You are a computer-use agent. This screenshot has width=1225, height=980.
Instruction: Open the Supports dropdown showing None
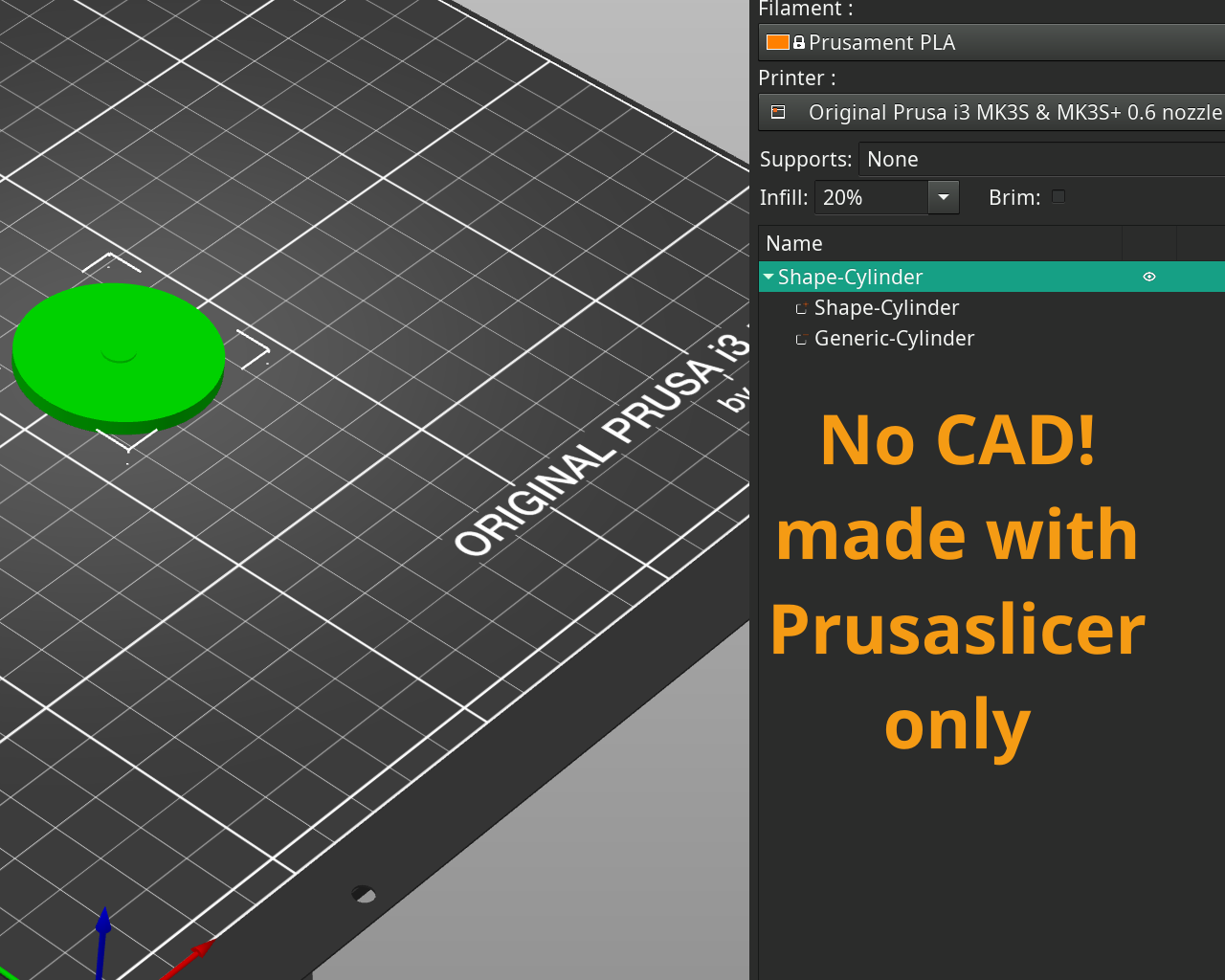[x=1041, y=159]
